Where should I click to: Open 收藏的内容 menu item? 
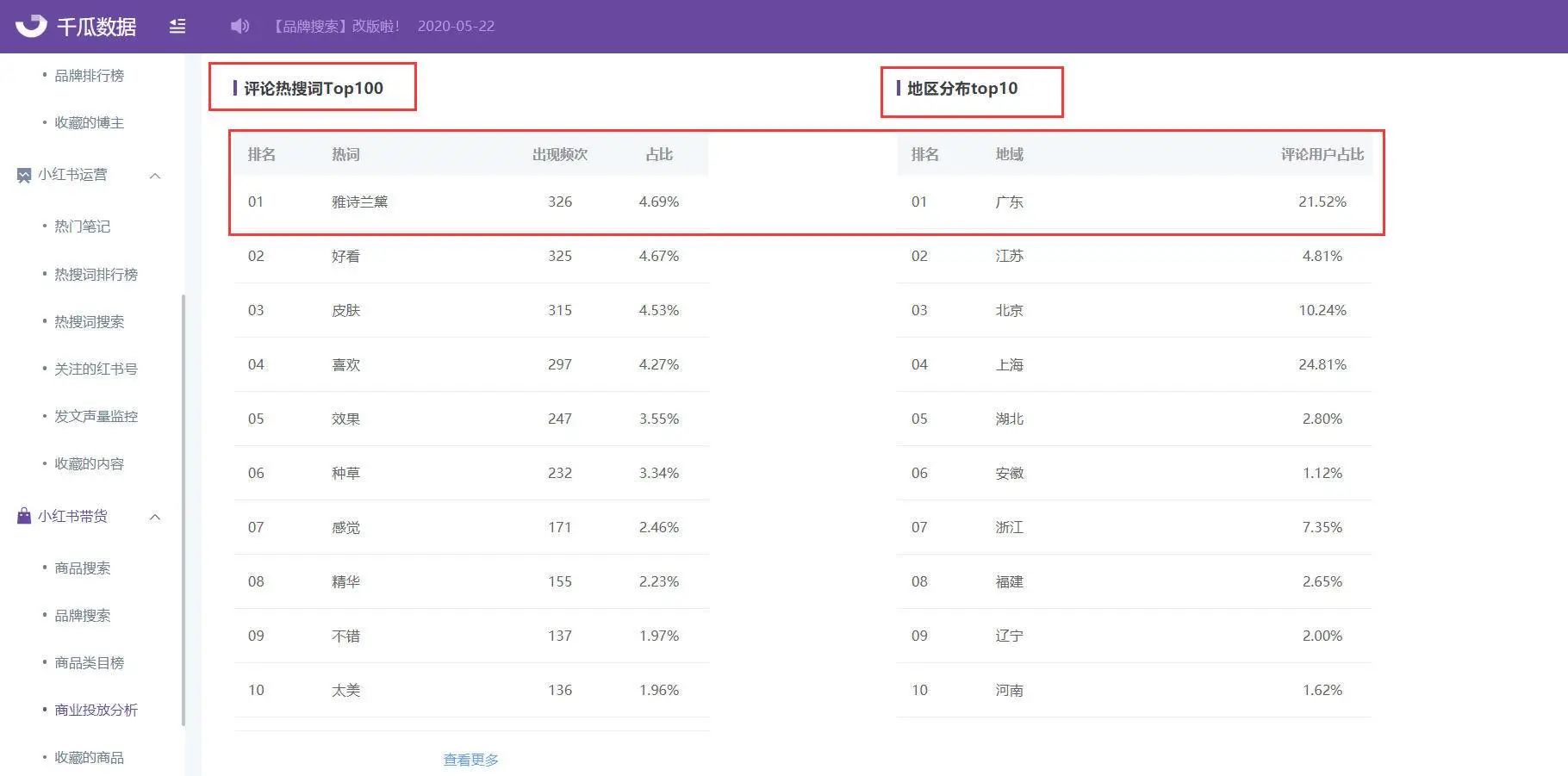point(89,463)
